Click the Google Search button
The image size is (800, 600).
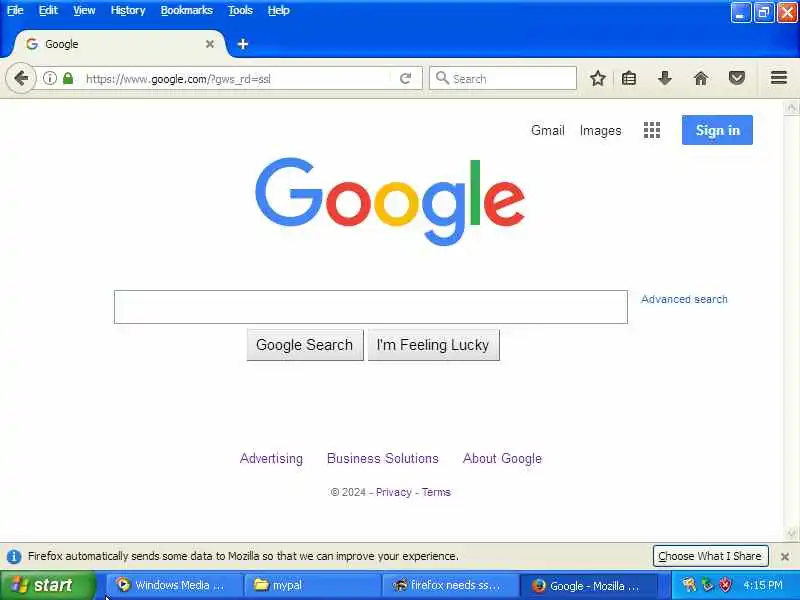point(305,345)
